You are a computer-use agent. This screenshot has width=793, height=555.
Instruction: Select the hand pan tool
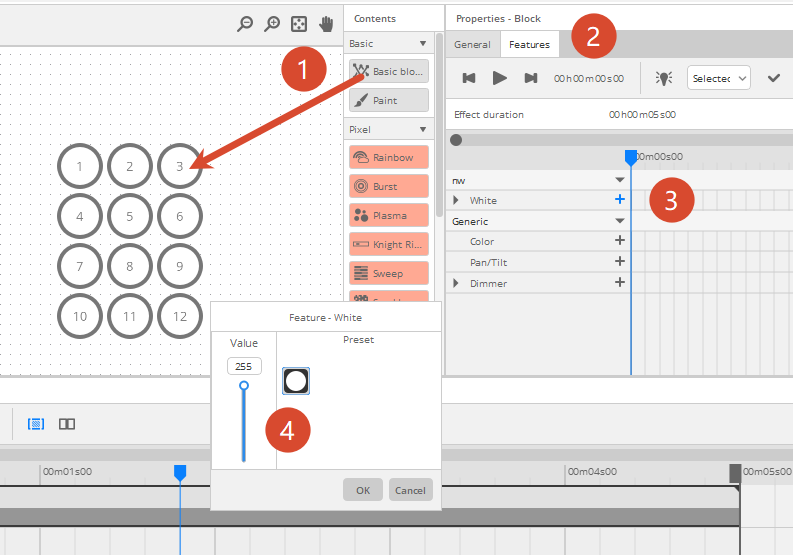click(326, 24)
